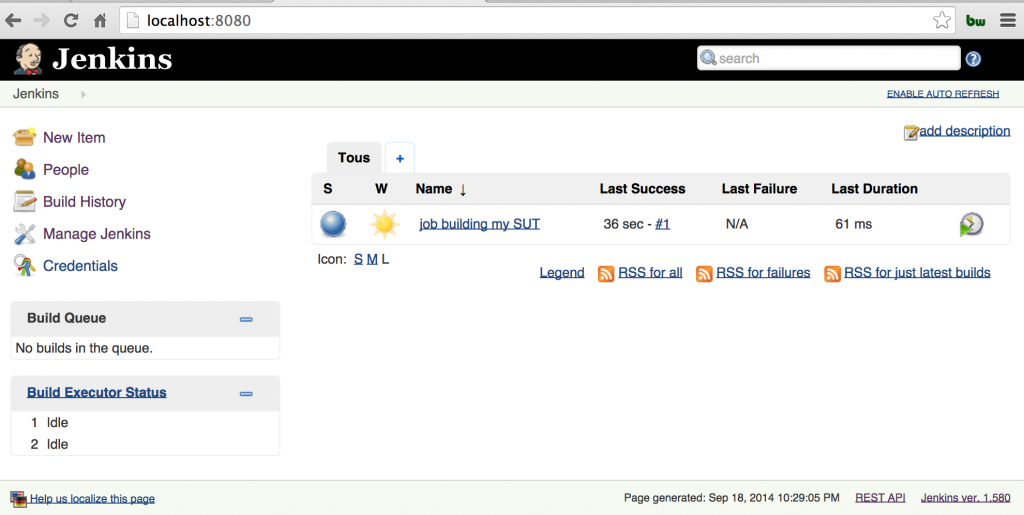Screen dimensions: 1024x515
Task: Click the 61 ms duration cell
Action: pos(853,224)
